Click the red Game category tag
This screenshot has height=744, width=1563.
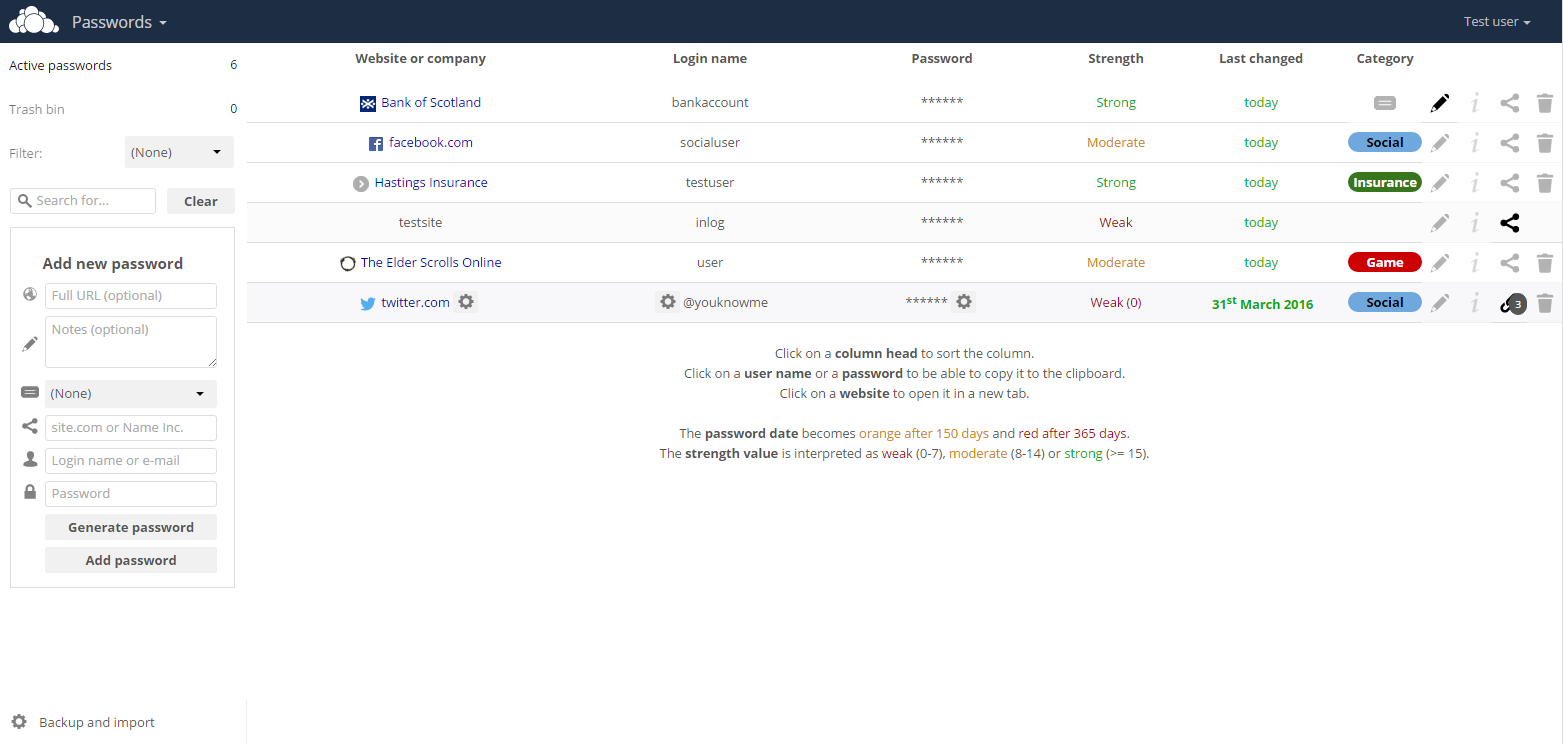coord(1385,262)
